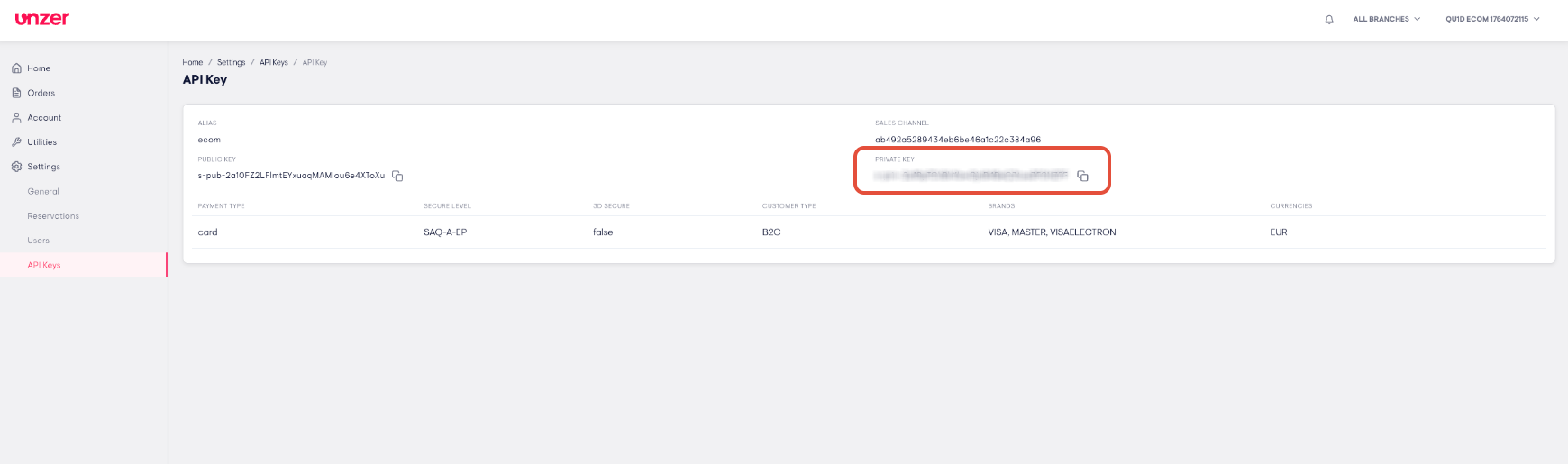Click the 3D Secure false value
The image size is (1568, 464).
pos(603,232)
